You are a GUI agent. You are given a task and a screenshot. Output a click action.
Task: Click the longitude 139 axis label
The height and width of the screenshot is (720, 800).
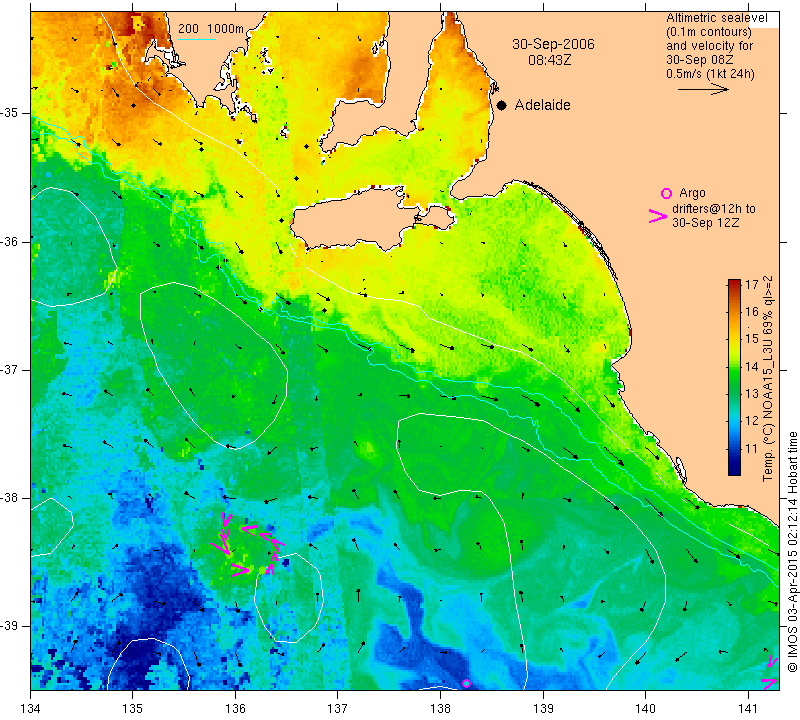543,709
